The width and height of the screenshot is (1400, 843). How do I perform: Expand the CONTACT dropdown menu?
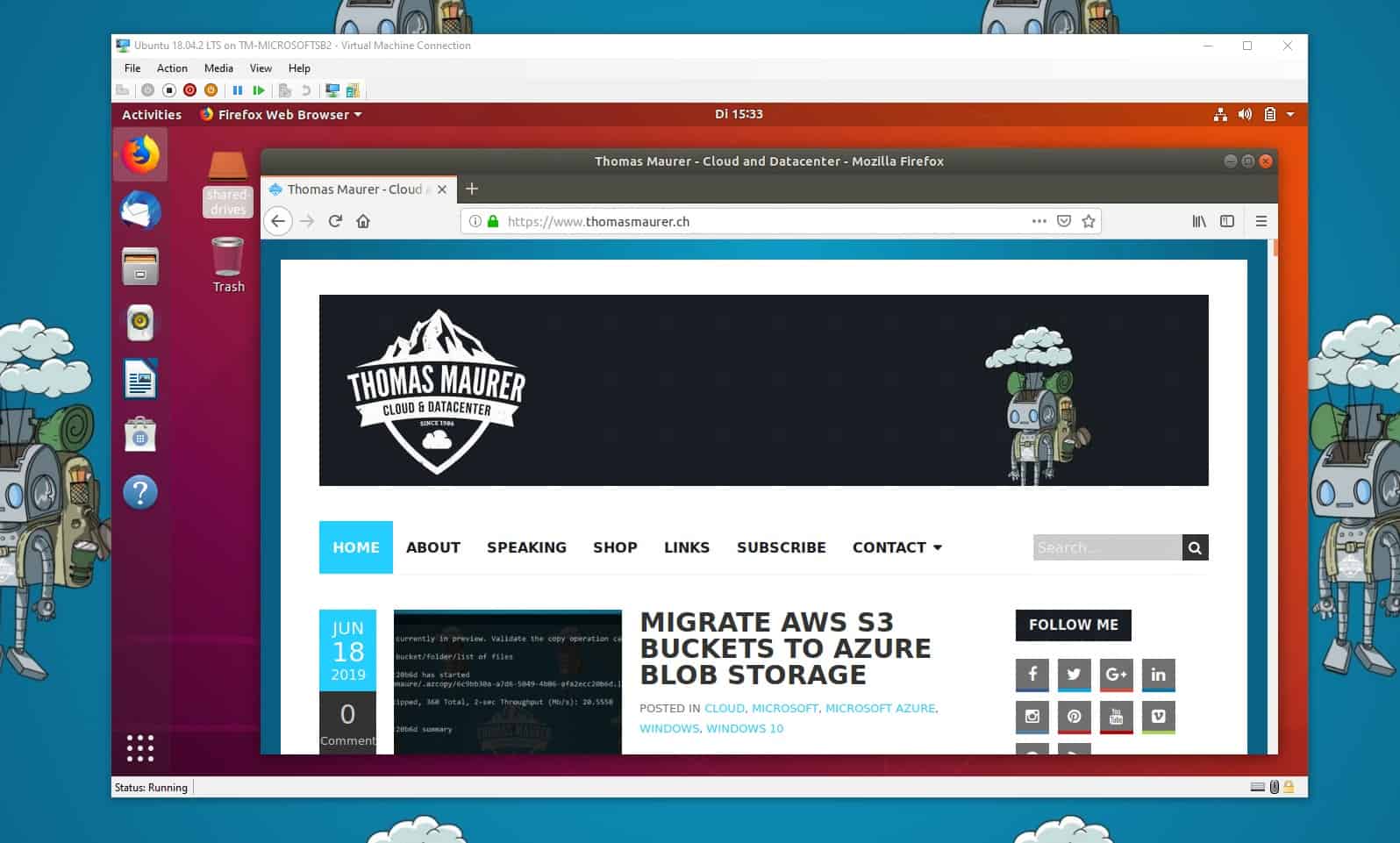897,547
